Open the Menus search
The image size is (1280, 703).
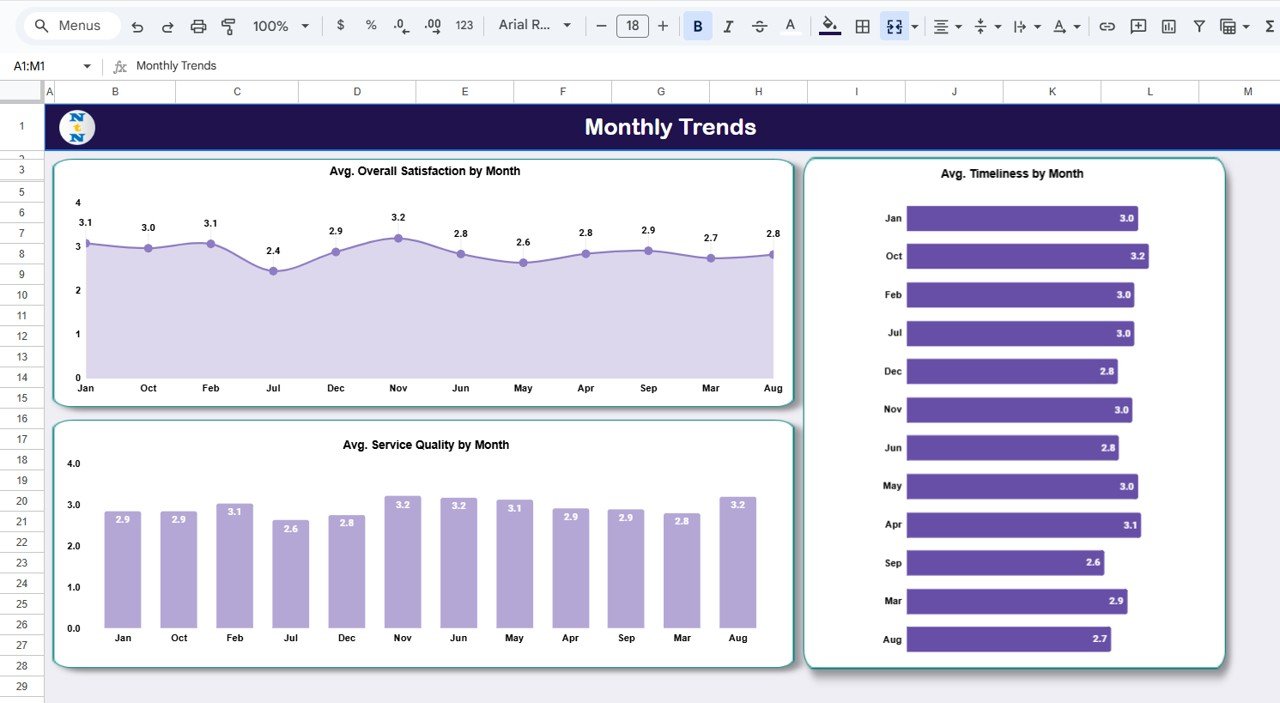[68, 26]
